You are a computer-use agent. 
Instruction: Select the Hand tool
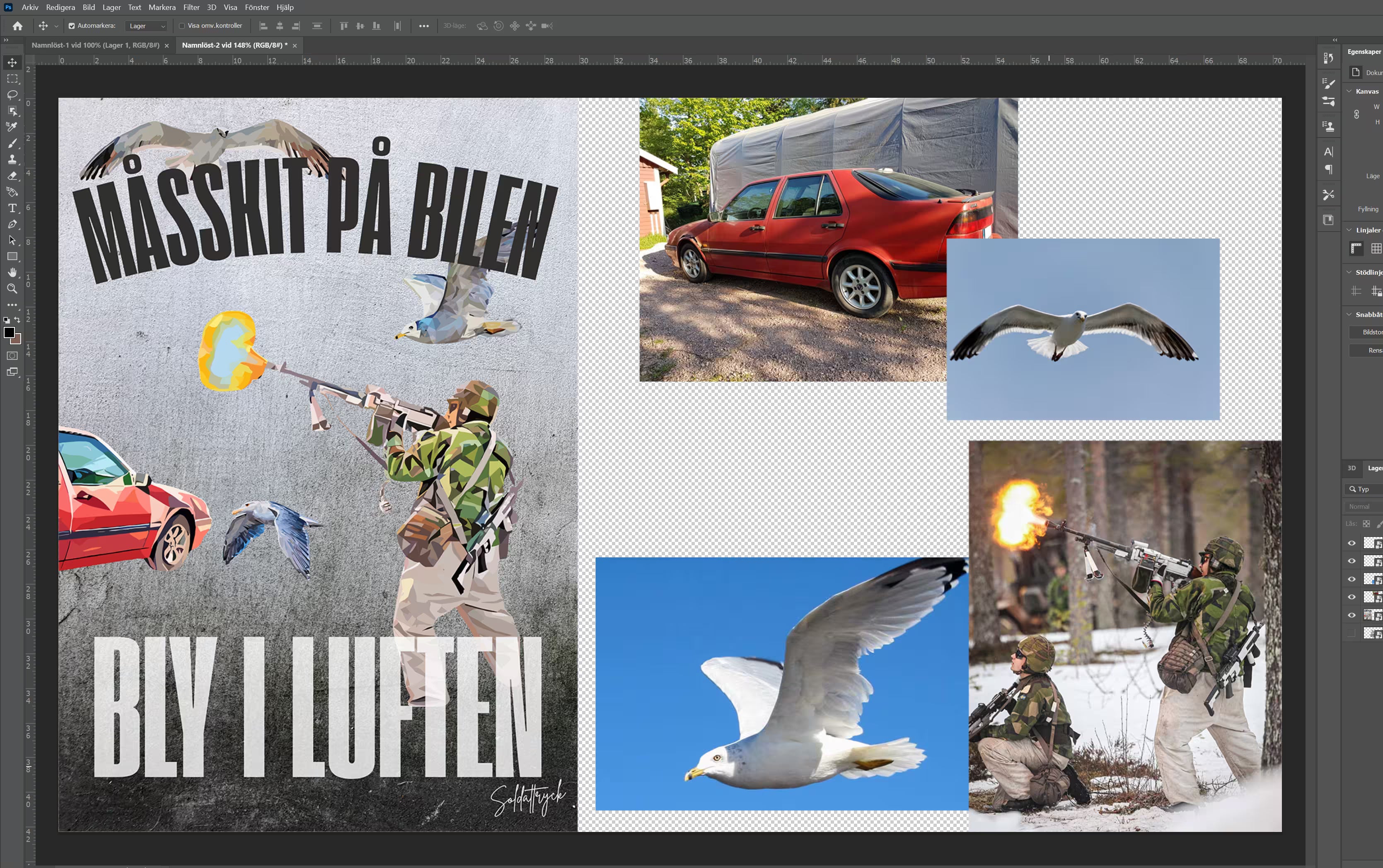(x=12, y=273)
